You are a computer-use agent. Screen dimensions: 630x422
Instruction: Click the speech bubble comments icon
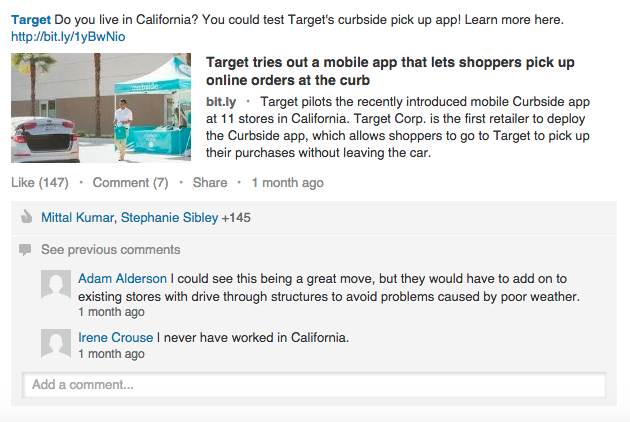click(25, 250)
